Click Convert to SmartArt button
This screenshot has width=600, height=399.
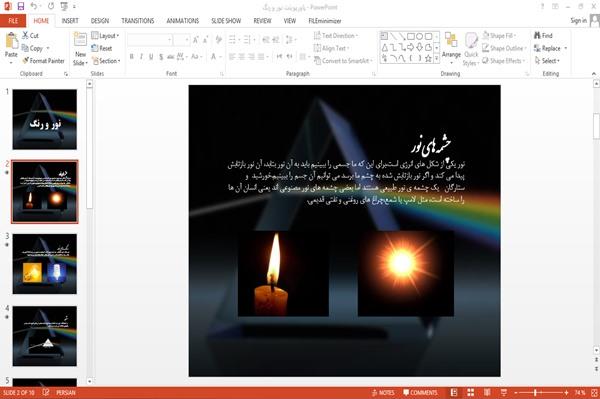(x=343, y=61)
